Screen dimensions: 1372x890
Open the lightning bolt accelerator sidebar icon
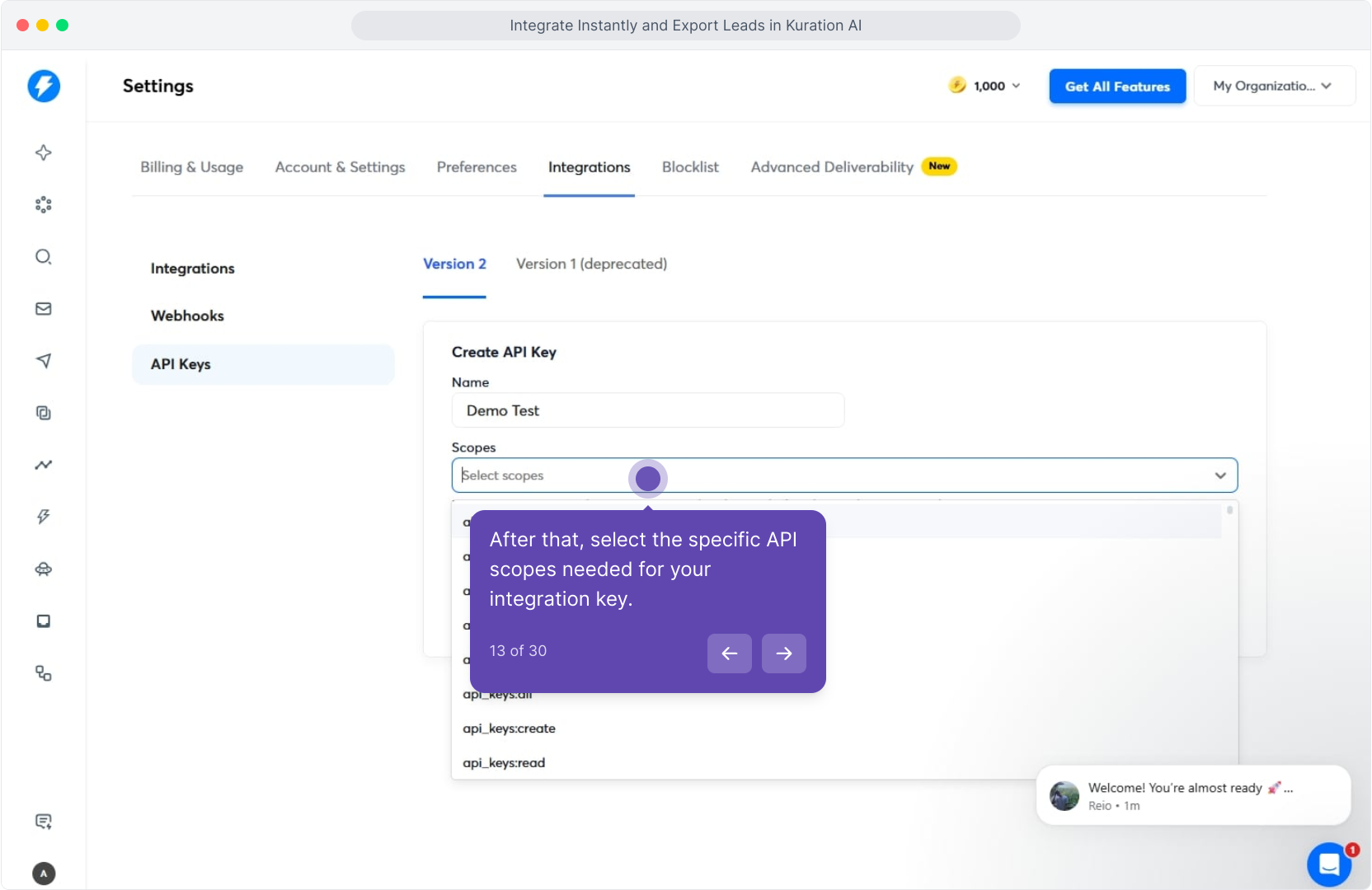(44, 517)
